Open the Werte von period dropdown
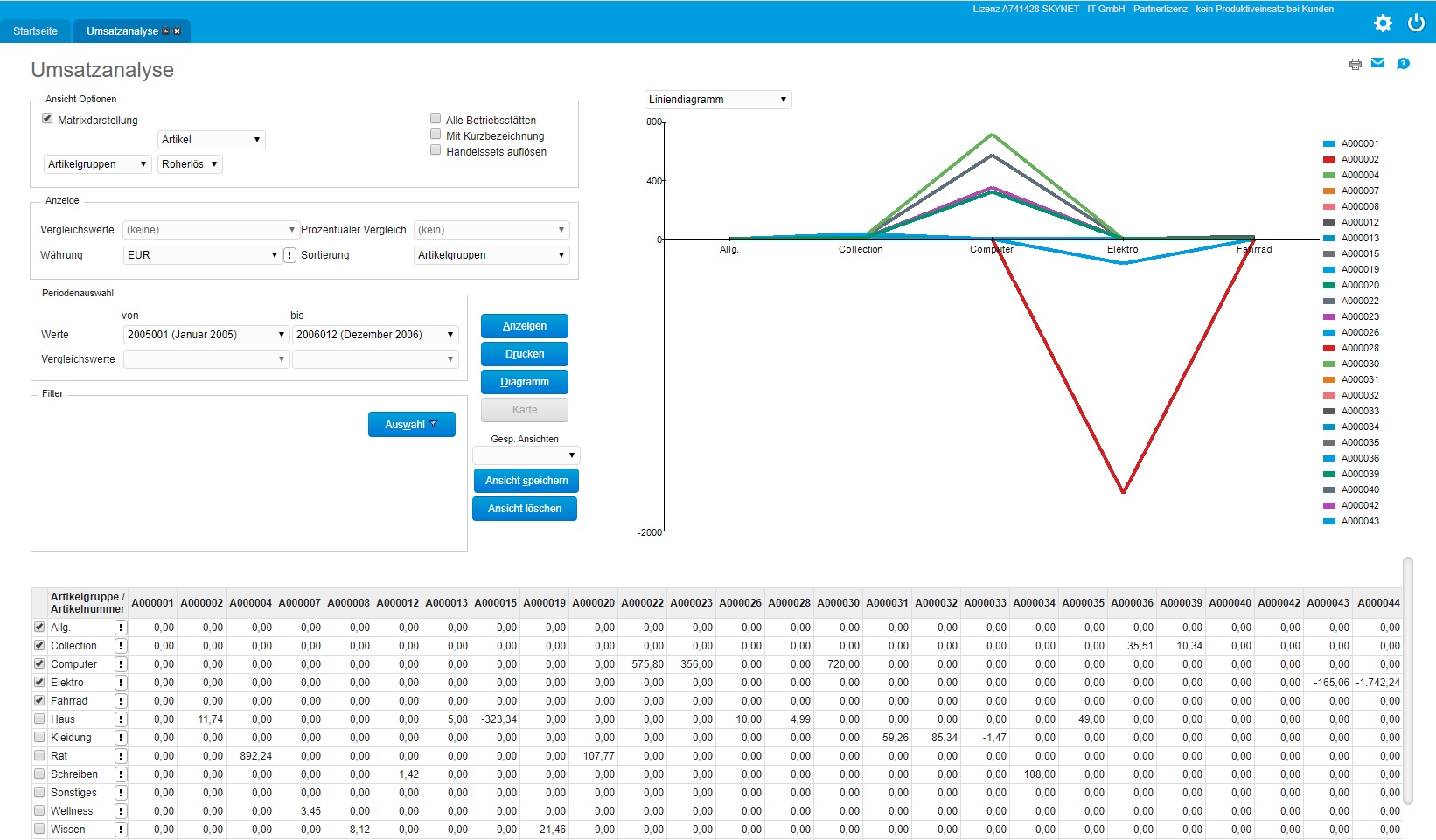The width and height of the screenshot is (1436, 840). click(x=206, y=335)
